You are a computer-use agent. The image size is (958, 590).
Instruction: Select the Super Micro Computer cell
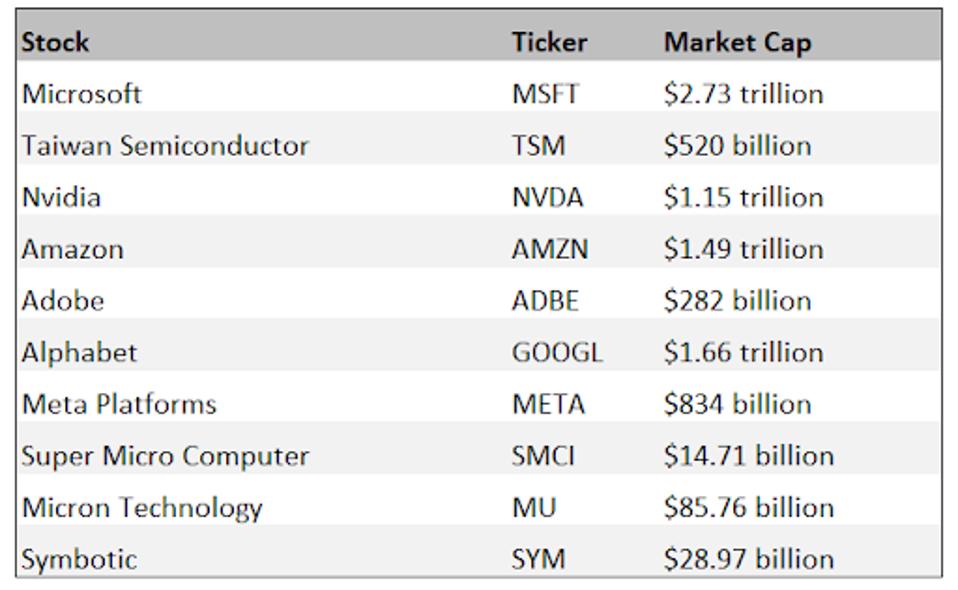(x=165, y=456)
